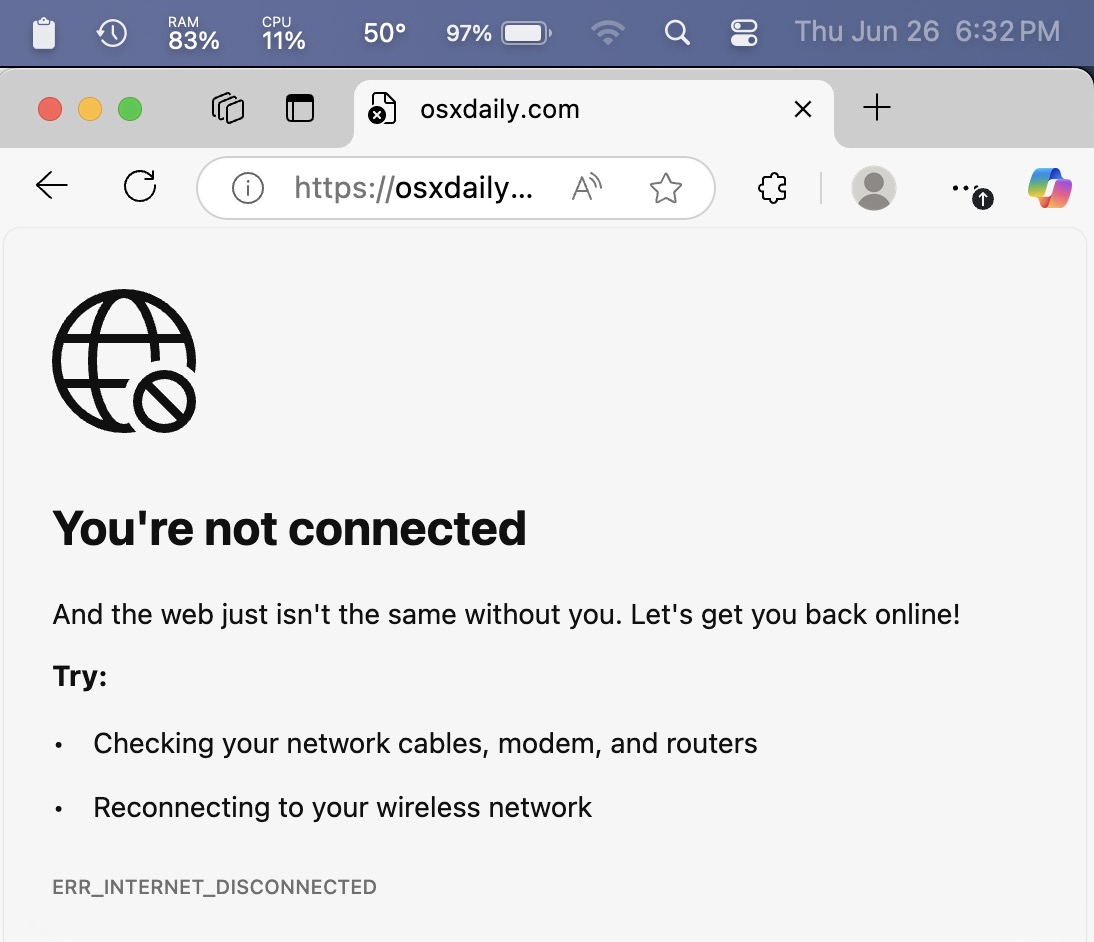
Task: Open Settings and more ellipsis menu
Action: (x=964, y=187)
